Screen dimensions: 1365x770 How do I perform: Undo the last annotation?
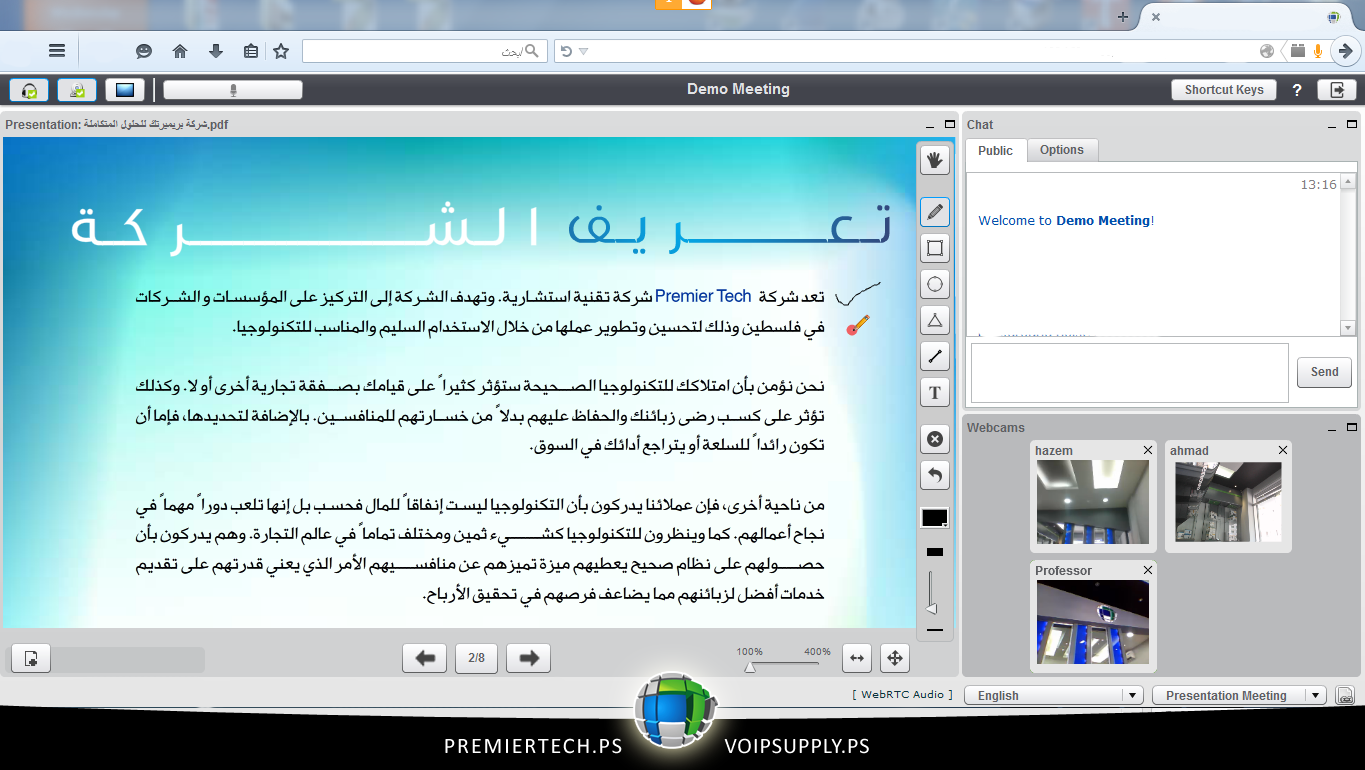click(935, 475)
